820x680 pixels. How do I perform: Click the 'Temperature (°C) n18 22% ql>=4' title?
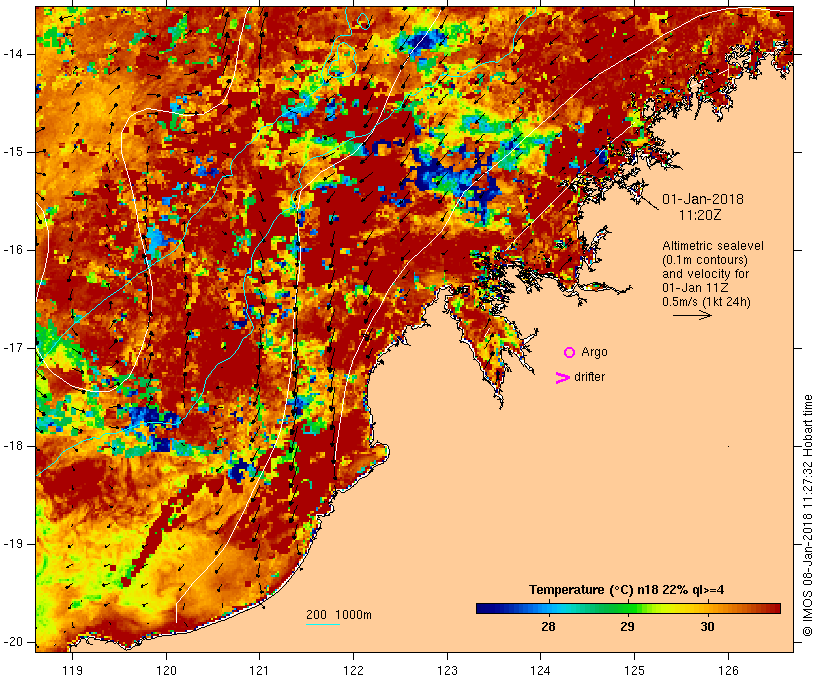pyautogui.click(x=627, y=590)
